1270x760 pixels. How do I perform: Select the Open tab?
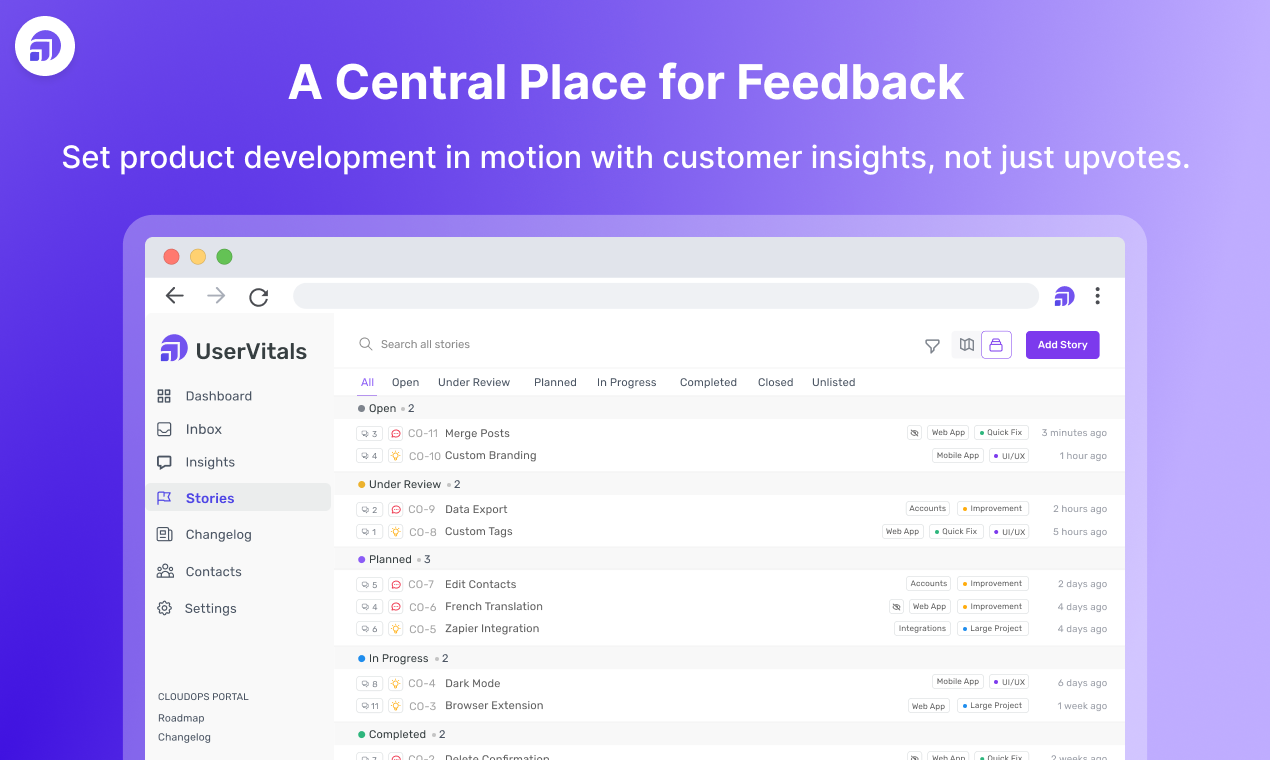coord(405,382)
